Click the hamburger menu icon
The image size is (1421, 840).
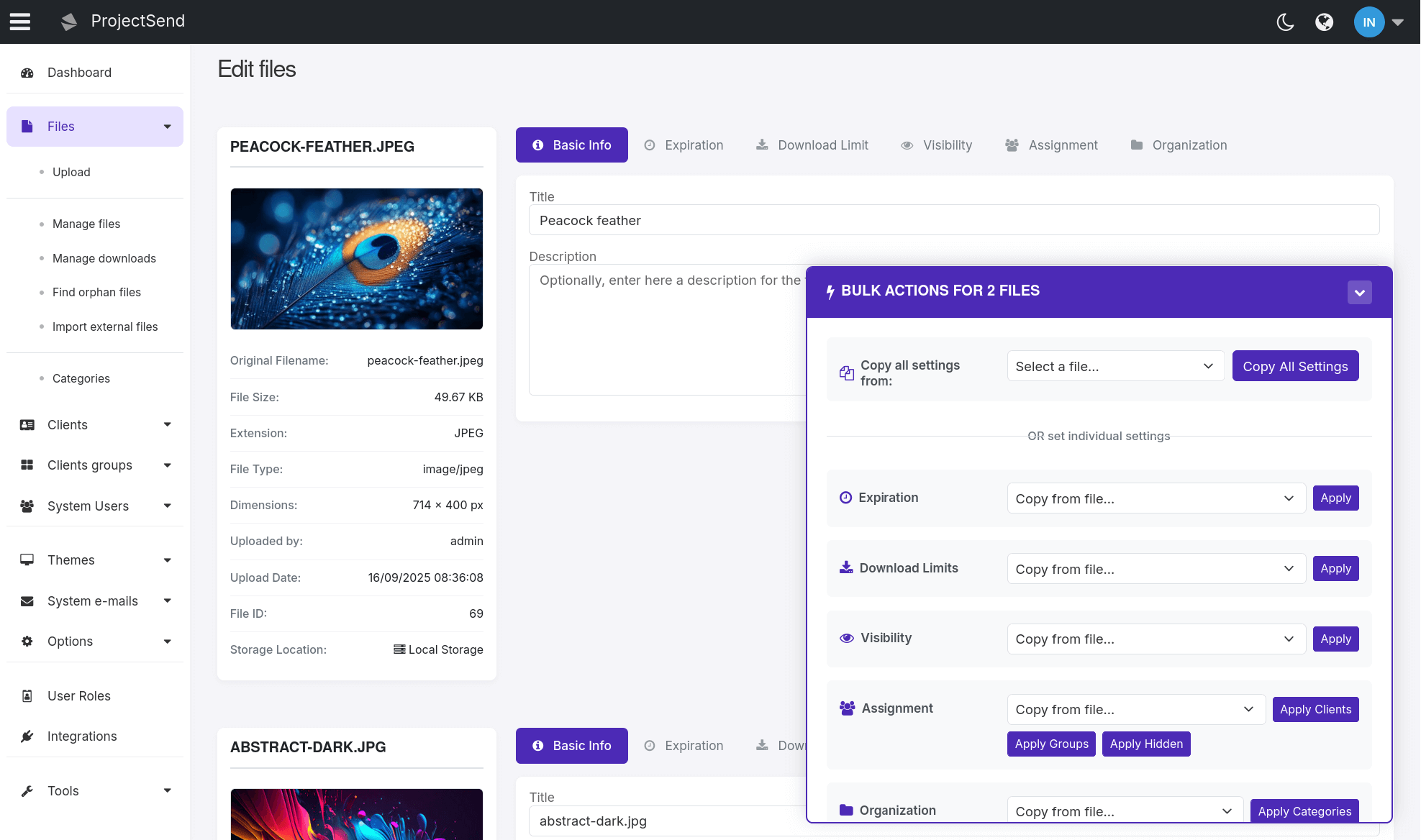19,22
